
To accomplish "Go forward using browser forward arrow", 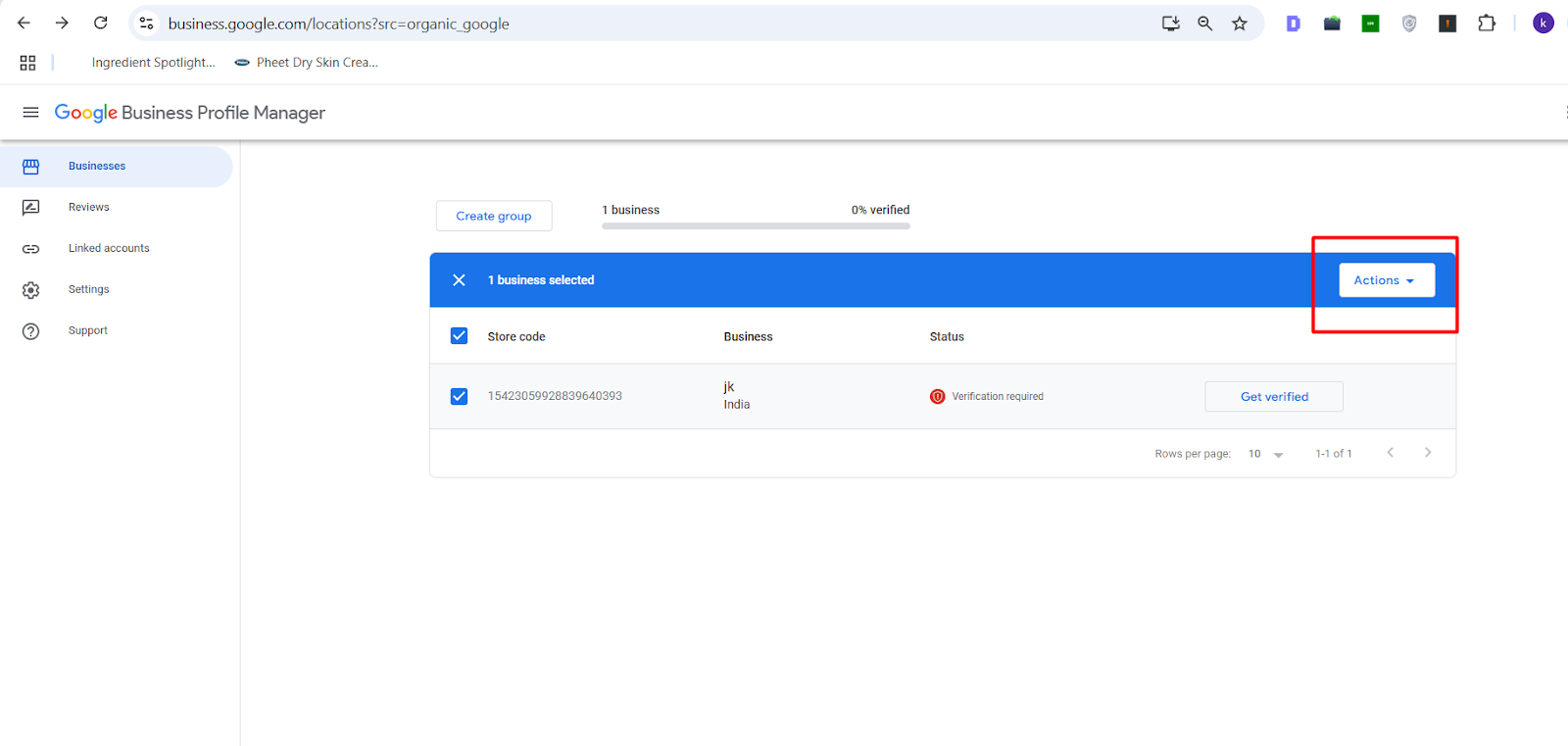I will point(62,23).
